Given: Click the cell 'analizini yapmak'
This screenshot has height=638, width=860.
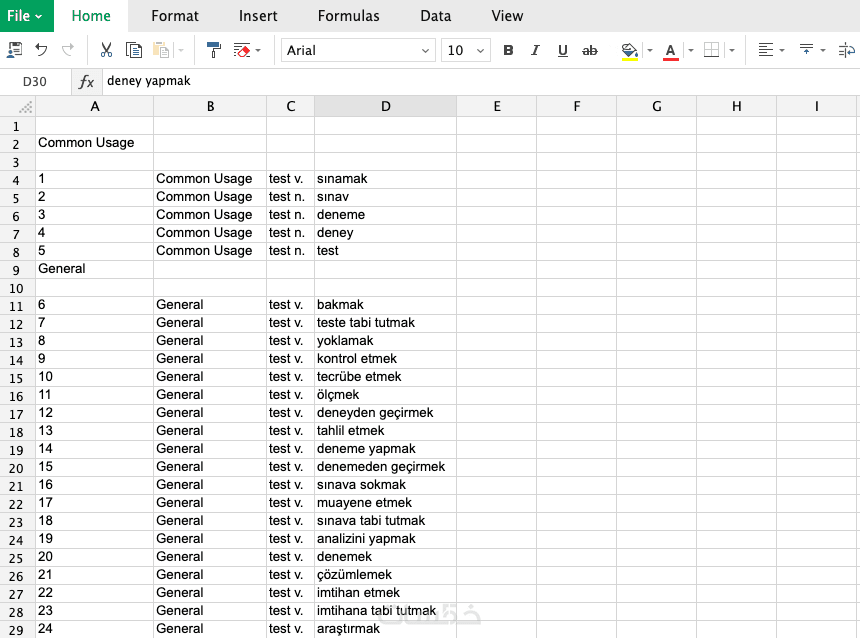Looking at the screenshot, I should click(x=386, y=539).
